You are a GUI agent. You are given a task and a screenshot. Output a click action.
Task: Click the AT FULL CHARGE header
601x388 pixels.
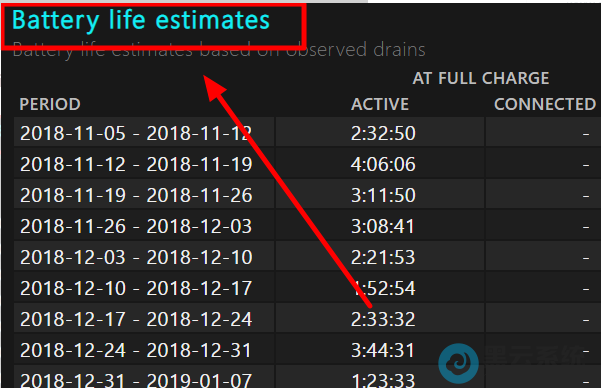tap(481, 78)
